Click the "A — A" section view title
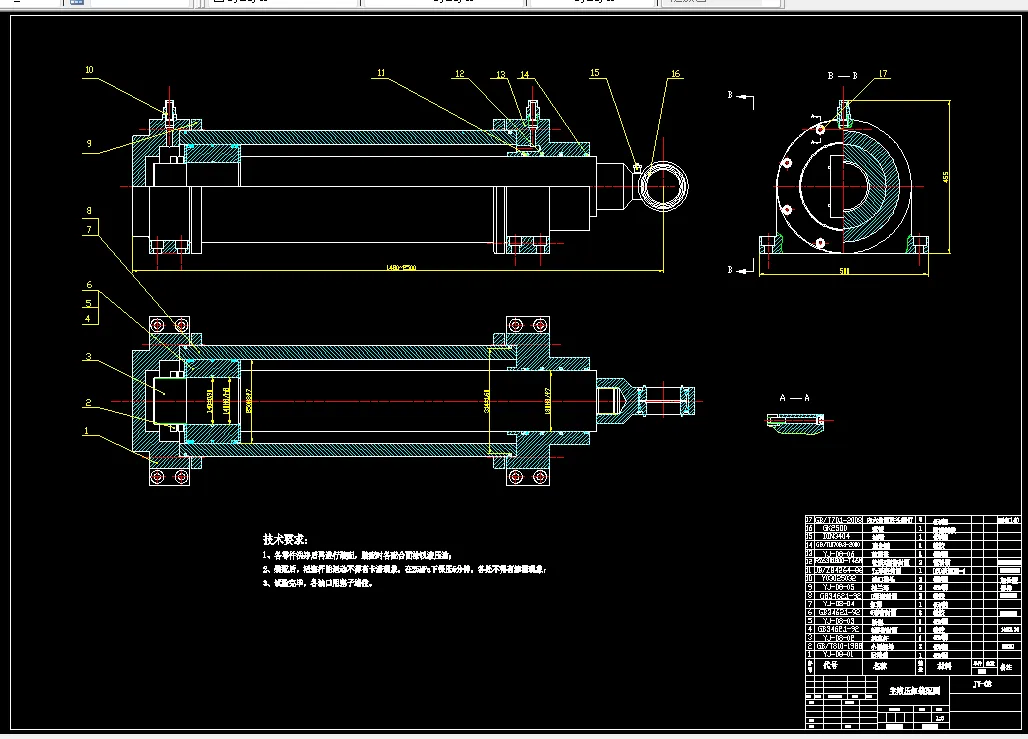The image size is (1028, 739). pos(795,398)
